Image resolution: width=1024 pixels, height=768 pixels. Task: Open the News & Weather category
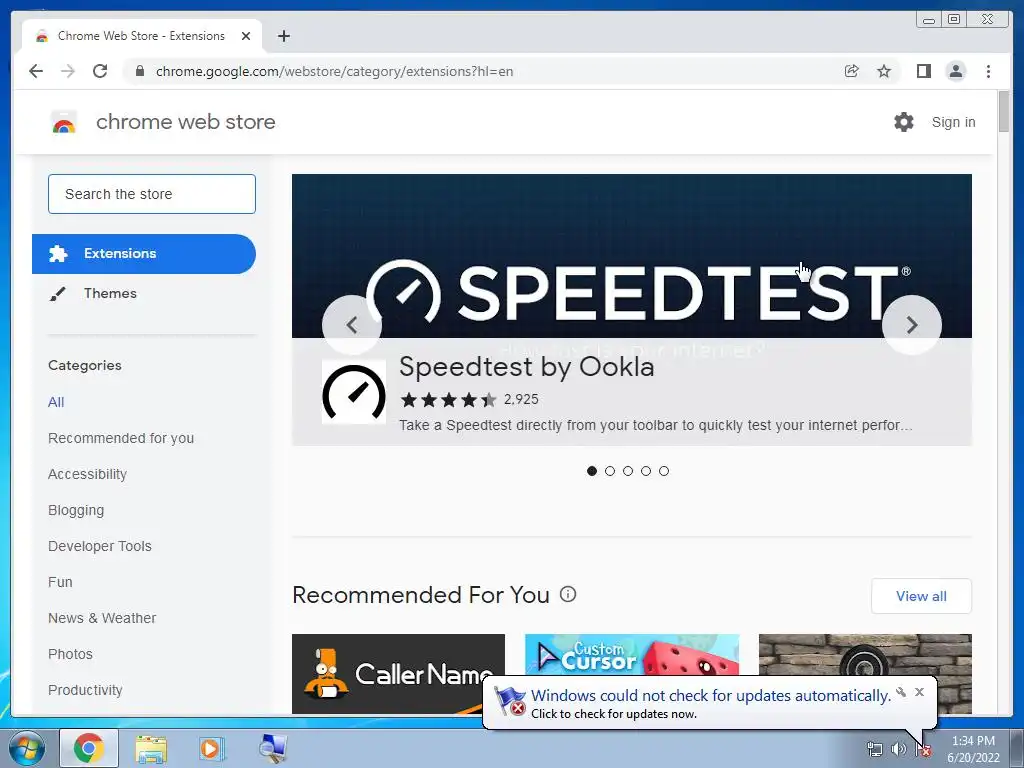click(x=102, y=618)
